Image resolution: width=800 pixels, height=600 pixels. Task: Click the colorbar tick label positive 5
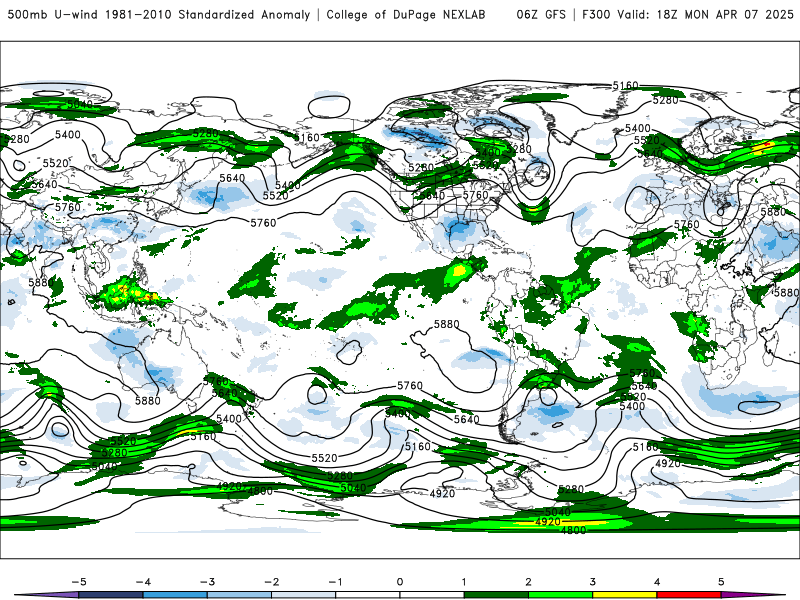721,582
